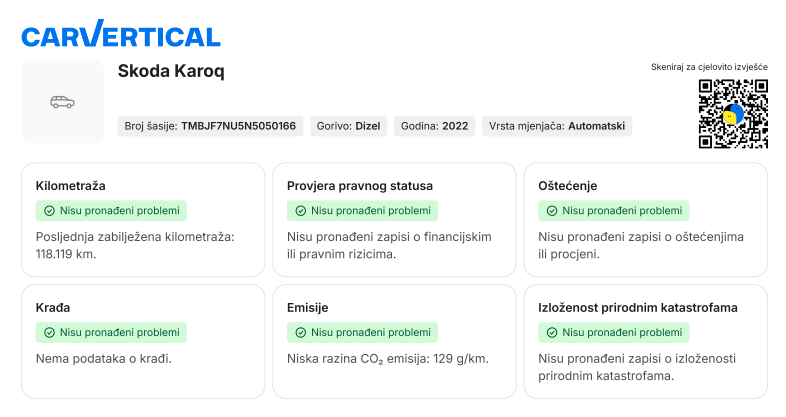Open the Emisije card heading
Image resolution: width=786 pixels, height=417 pixels.
(307, 308)
